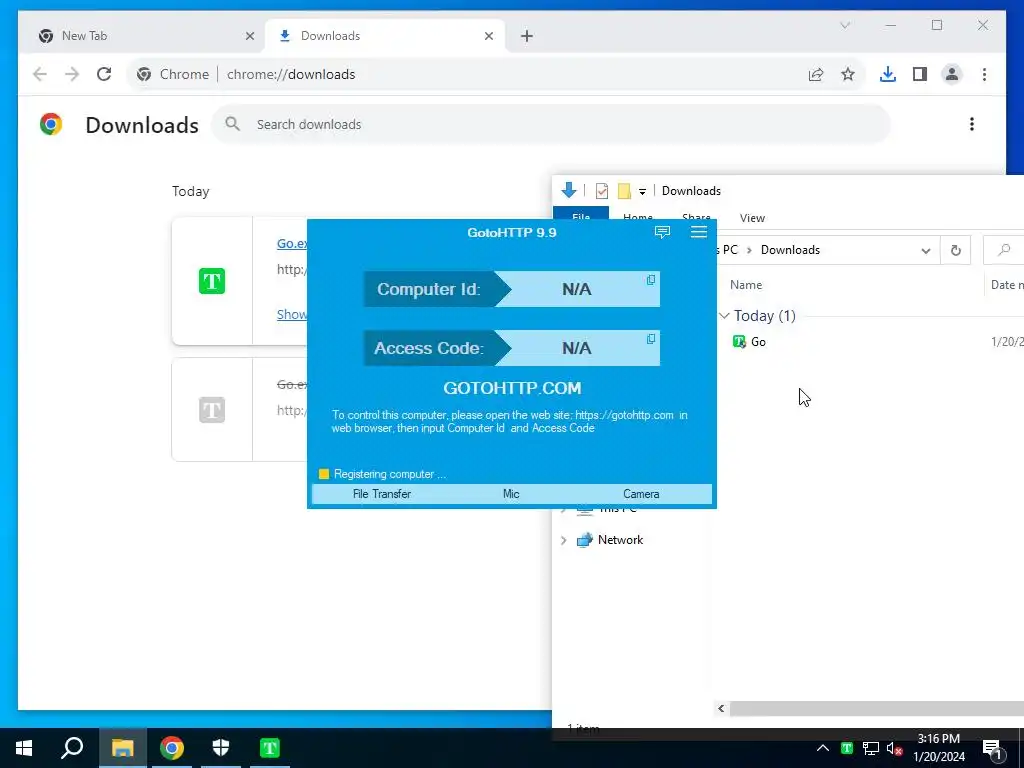Refresh the Explorer Downloads folder
Screen dimensions: 1024x768
tap(955, 251)
